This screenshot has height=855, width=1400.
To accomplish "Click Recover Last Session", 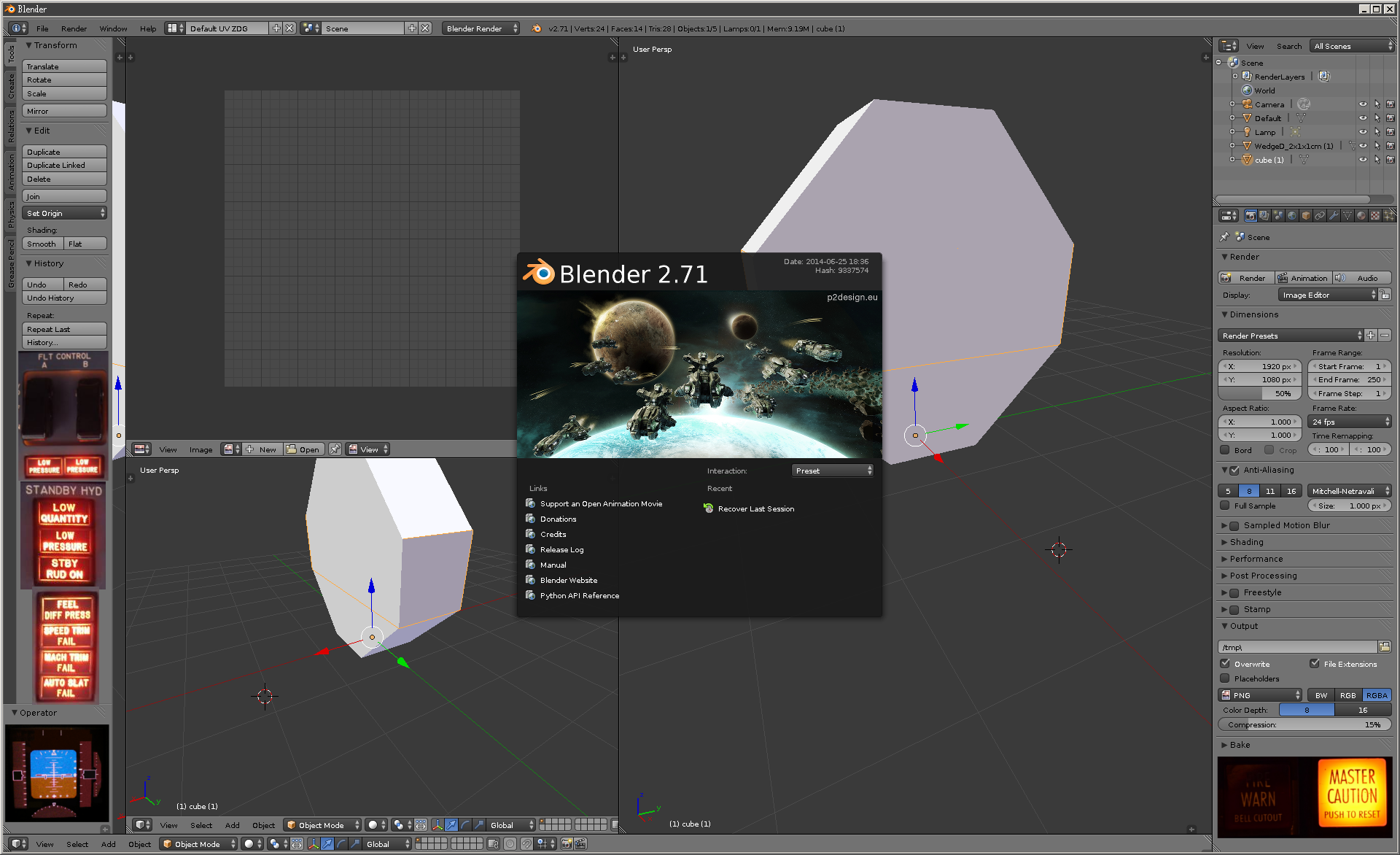I will 755,508.
